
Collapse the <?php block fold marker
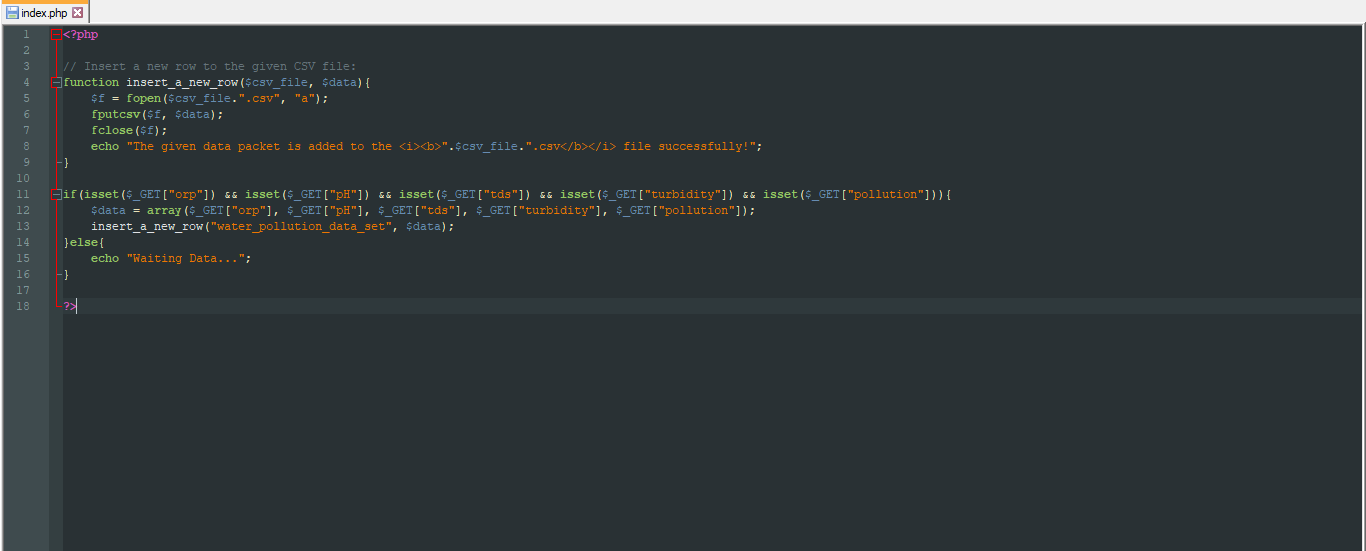(56, 34)
